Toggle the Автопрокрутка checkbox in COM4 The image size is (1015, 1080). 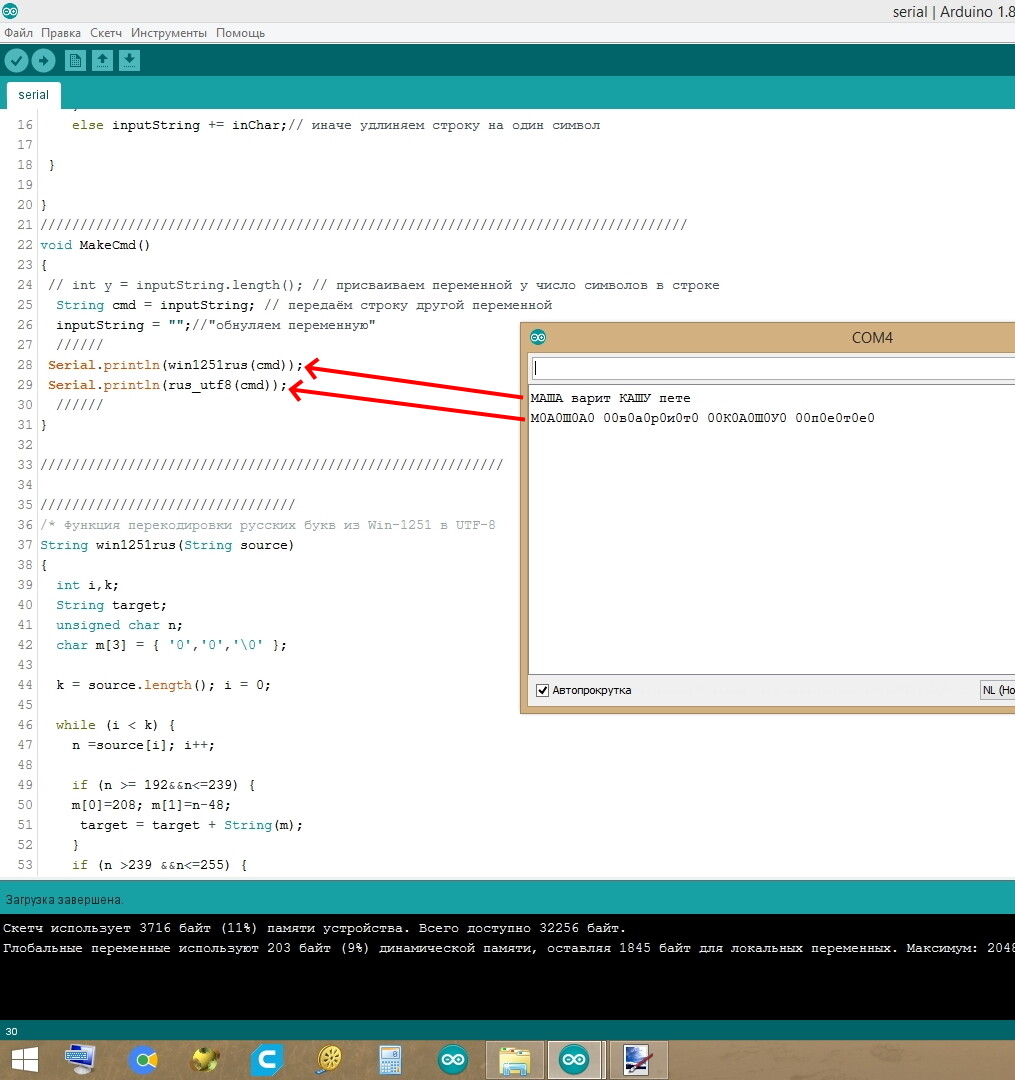tap(543, 690)
